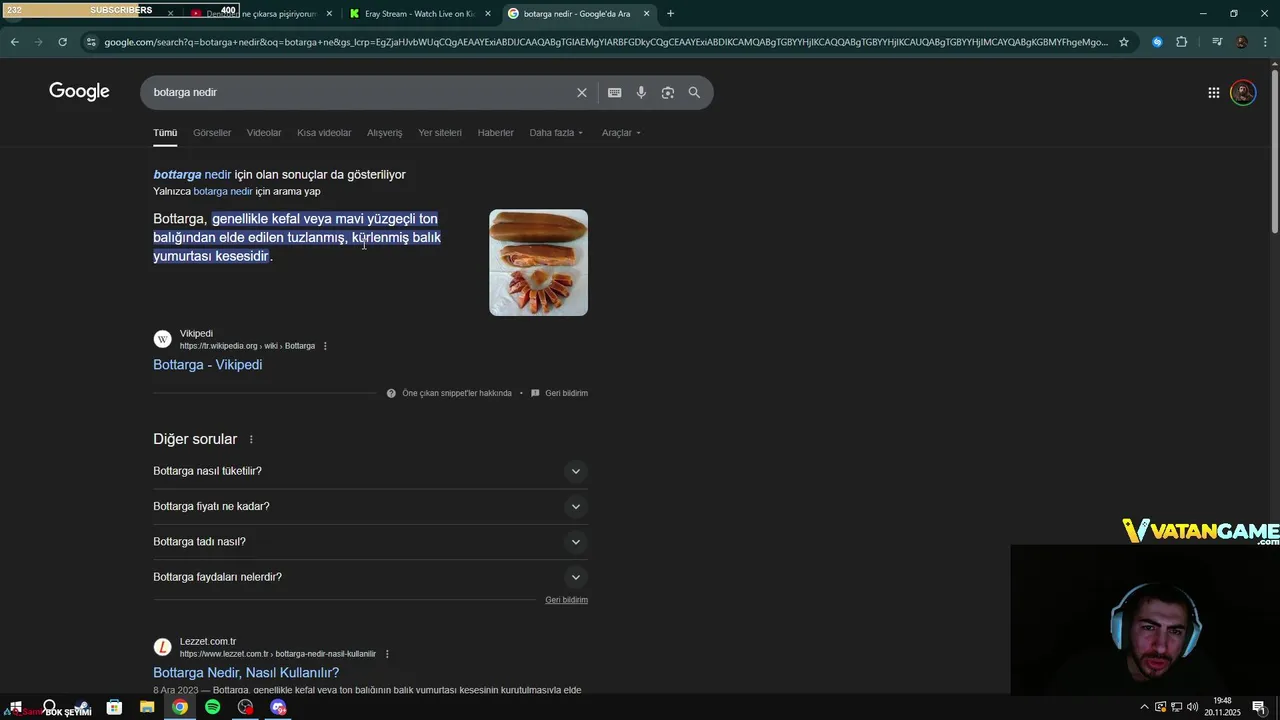This screenshot has height=720, width=1280.
Task: Open a new tab with the plus button
Action: click(x=670, y=13)
